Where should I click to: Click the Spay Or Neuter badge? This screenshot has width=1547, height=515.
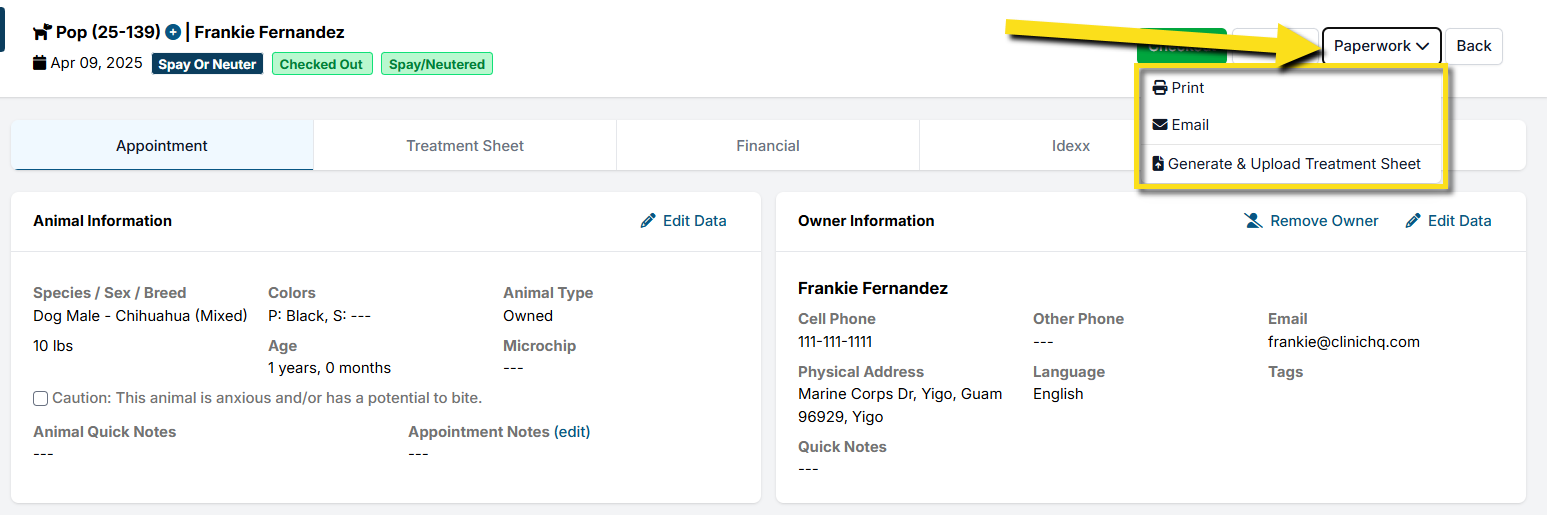click(x=208, y=64)
